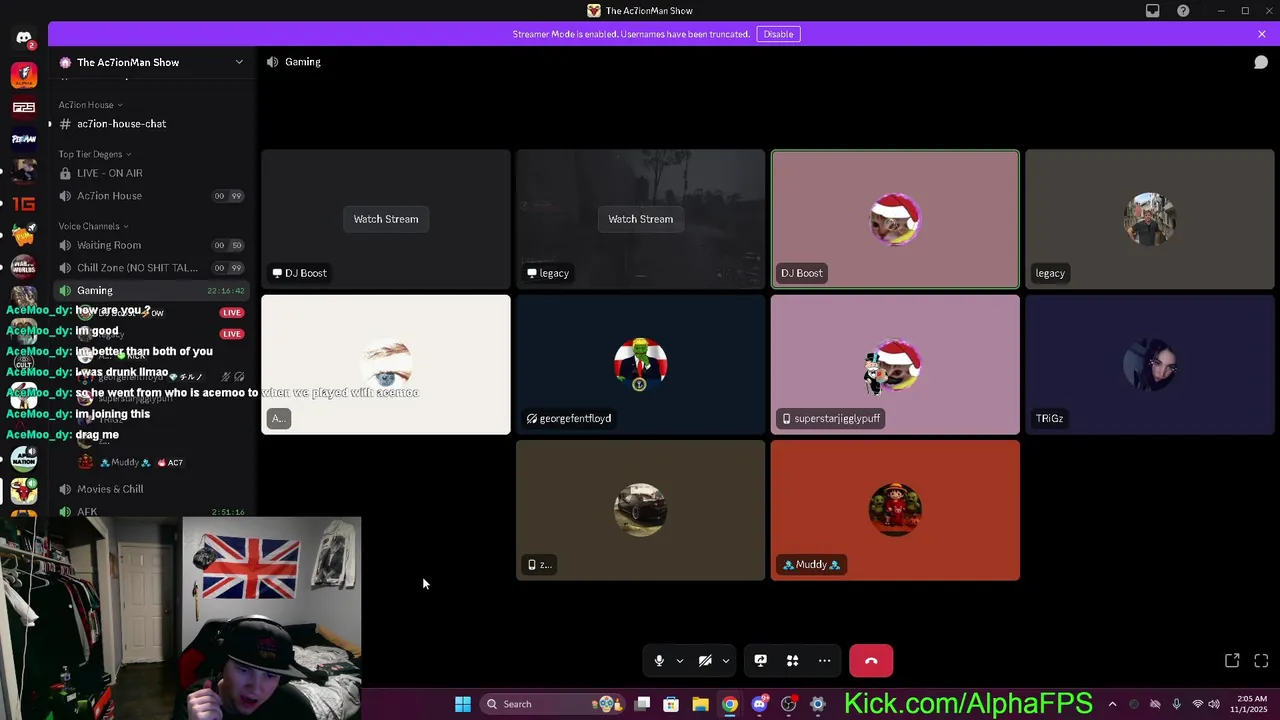This screenshot has height=720, width=1280.
Task: Select the LIVE - ON AIR channel
Action: click(x=150, y=173)
